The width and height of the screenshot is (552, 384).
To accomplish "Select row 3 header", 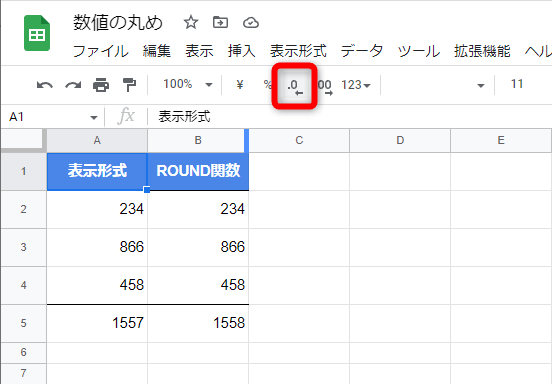I will coord(23,247).
